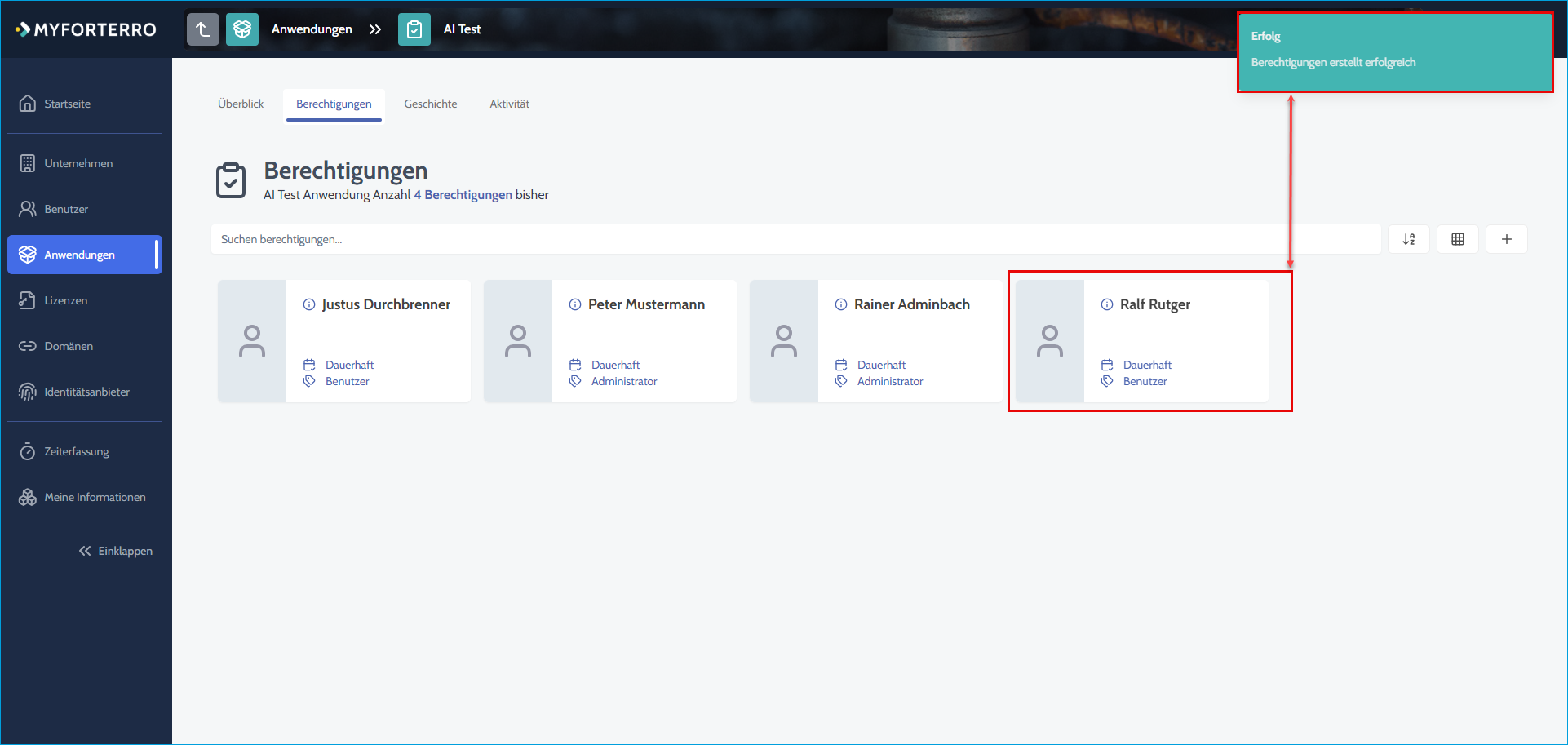
Task: Open the Anwendungen cube icon in breadcrumb
Action: click(x=242, y=29)
